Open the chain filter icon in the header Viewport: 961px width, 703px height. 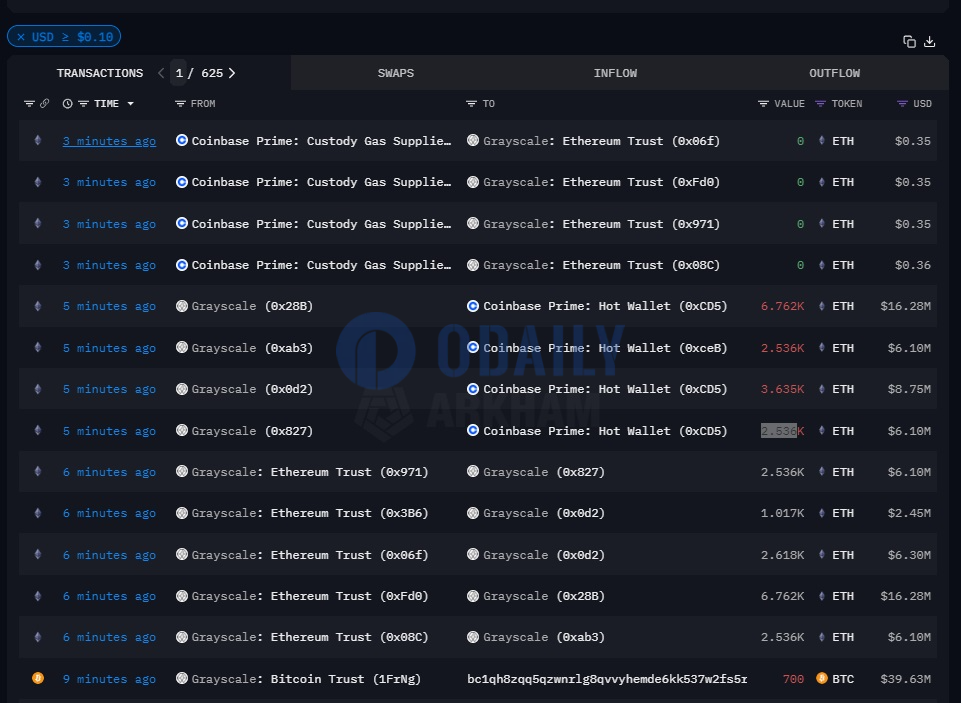tap(29, 104)
